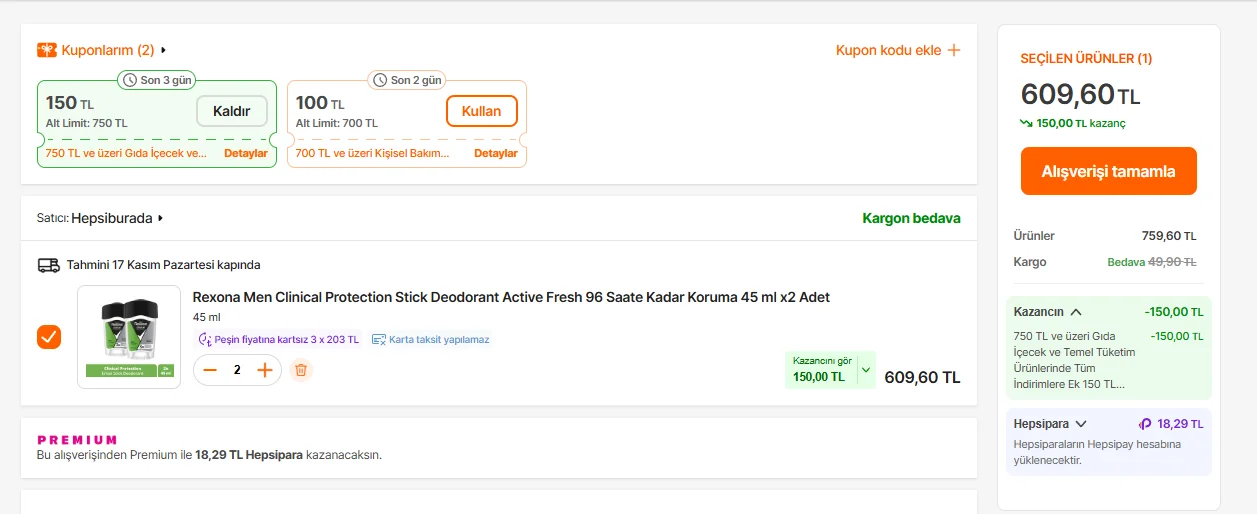Image resolution: width=1257 pixels, height=514 pixels.
Task: Click the Kuponlarım coupon icon
Action: [x=47, y=50]
